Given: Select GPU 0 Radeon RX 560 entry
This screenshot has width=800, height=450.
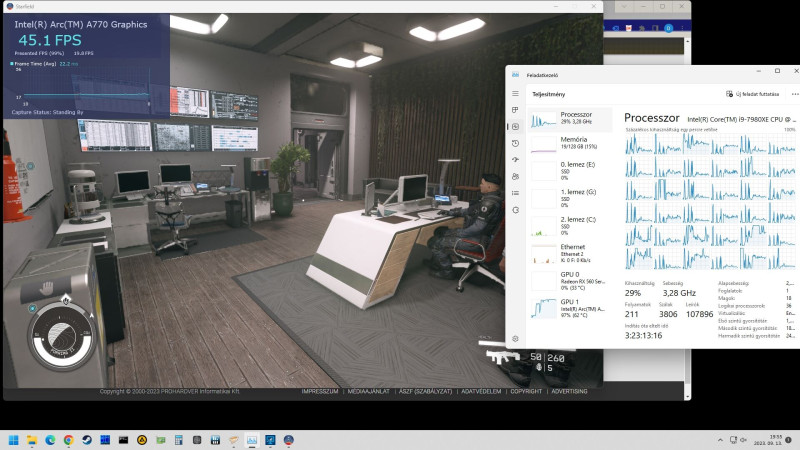Looking at the screenshot, I should [570, 281].
